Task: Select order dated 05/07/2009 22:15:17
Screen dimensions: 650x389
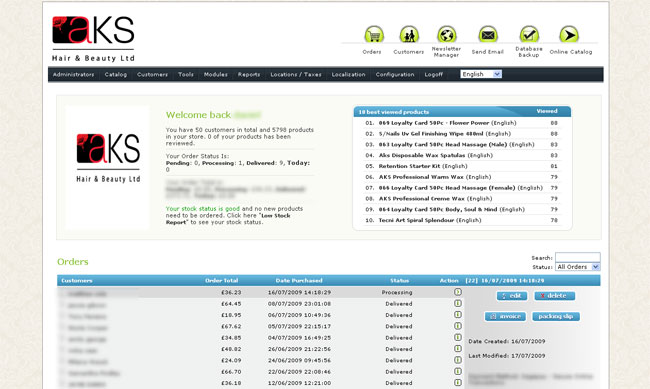Action: click(x=299, y=326)
